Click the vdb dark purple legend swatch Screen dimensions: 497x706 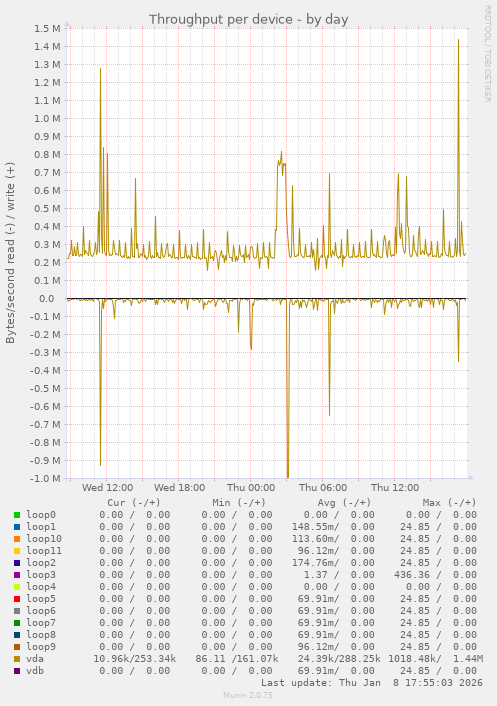tap(17, 671)
